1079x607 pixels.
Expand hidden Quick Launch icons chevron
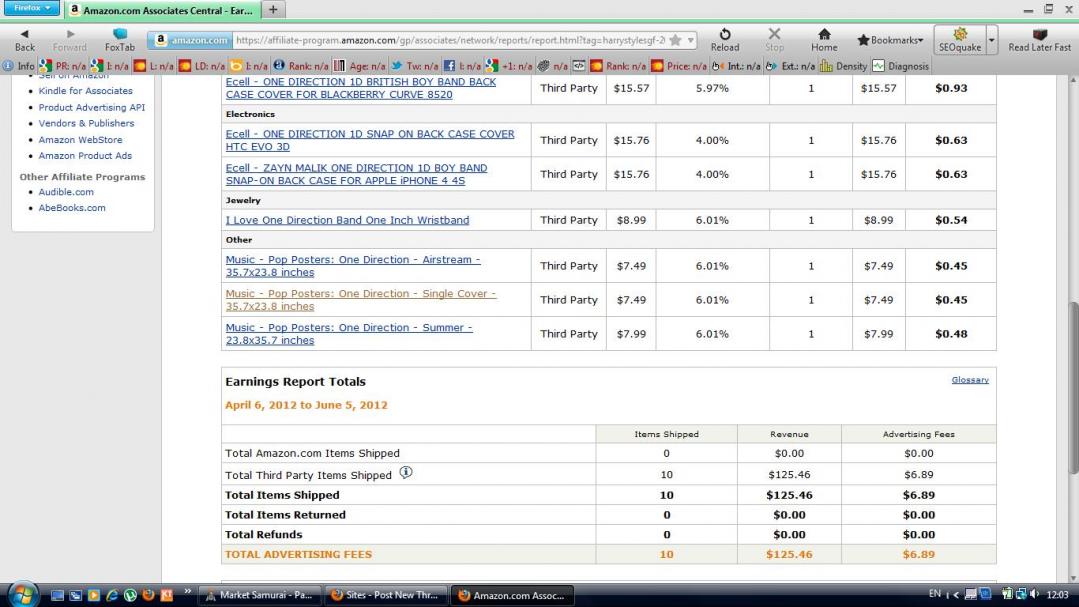[187, 592]
